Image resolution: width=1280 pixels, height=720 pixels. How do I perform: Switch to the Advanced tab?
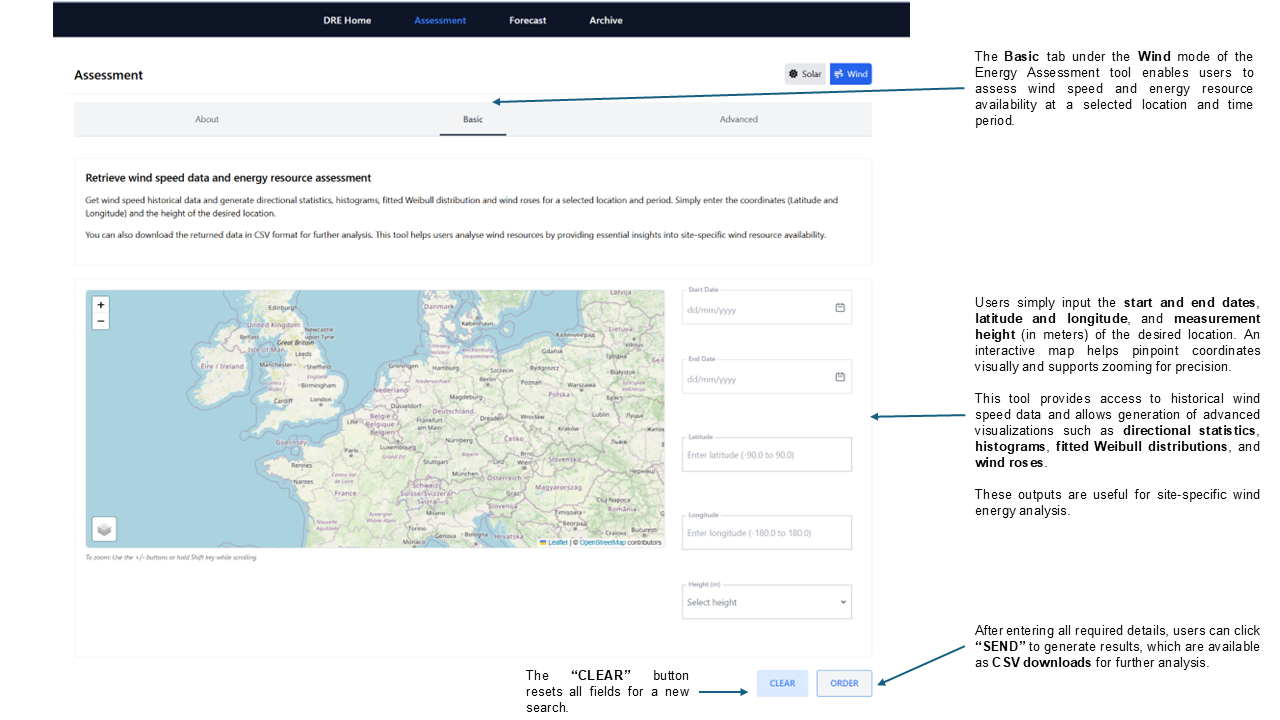coord(739,119)
